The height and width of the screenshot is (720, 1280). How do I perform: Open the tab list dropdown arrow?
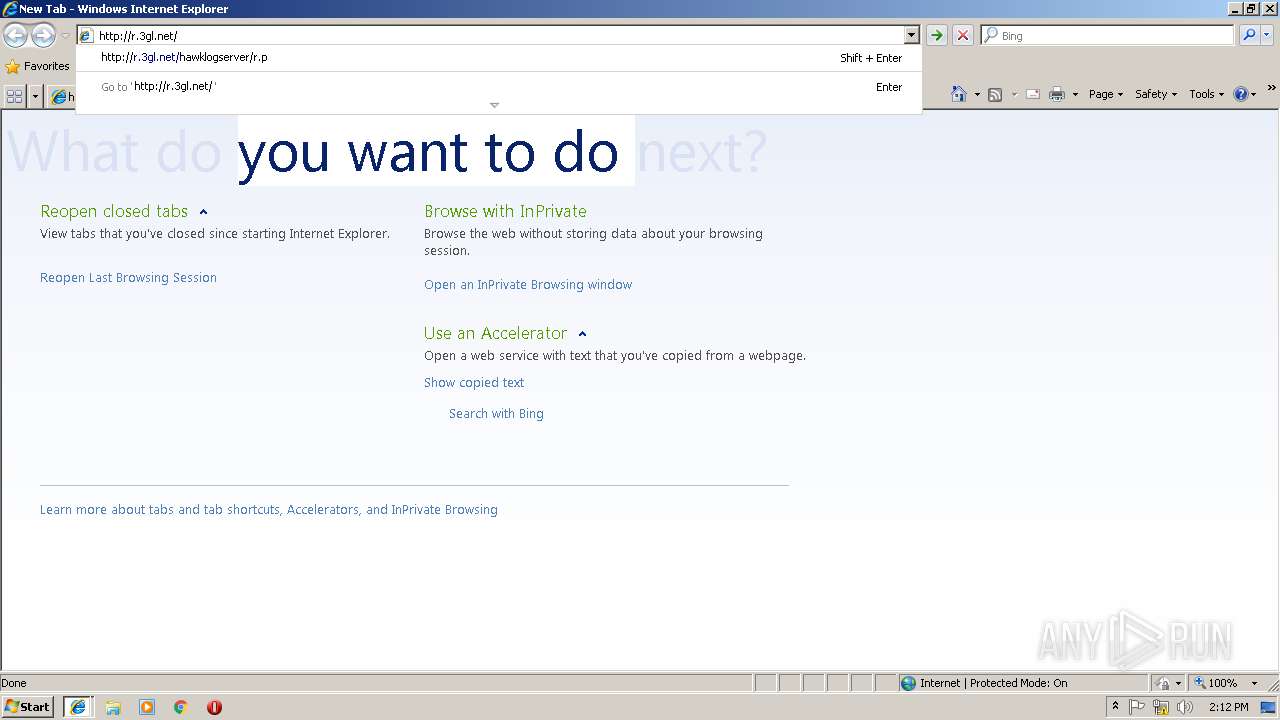point(36,96)
